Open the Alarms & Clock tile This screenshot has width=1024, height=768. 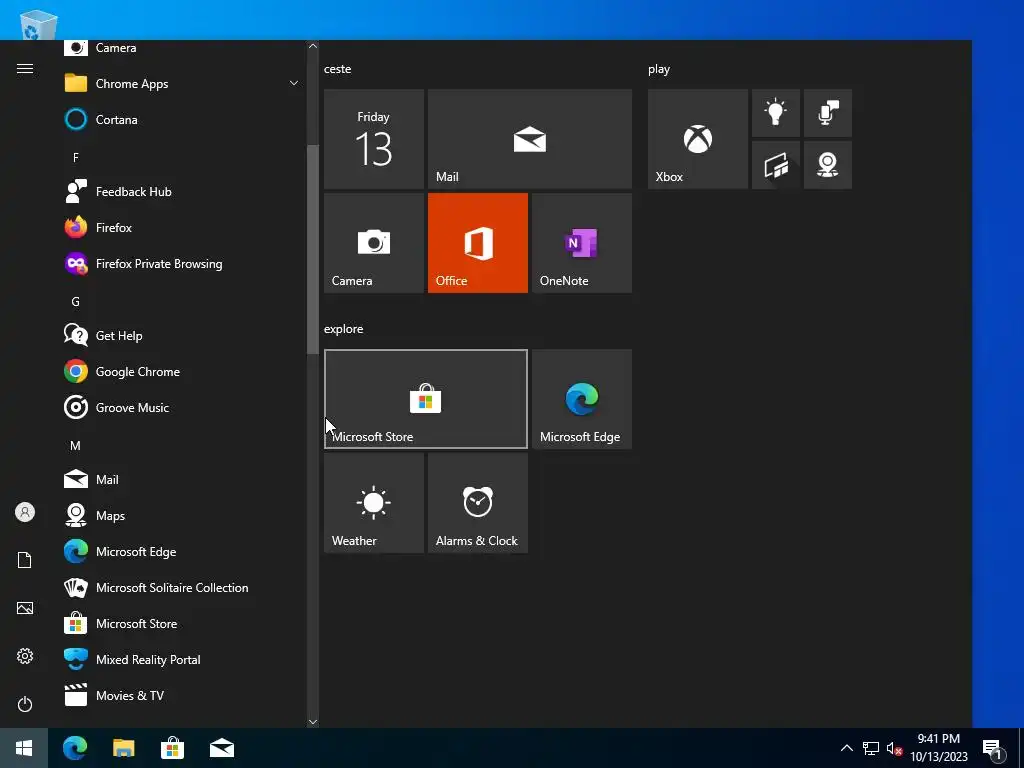click(x=477, y=503)
